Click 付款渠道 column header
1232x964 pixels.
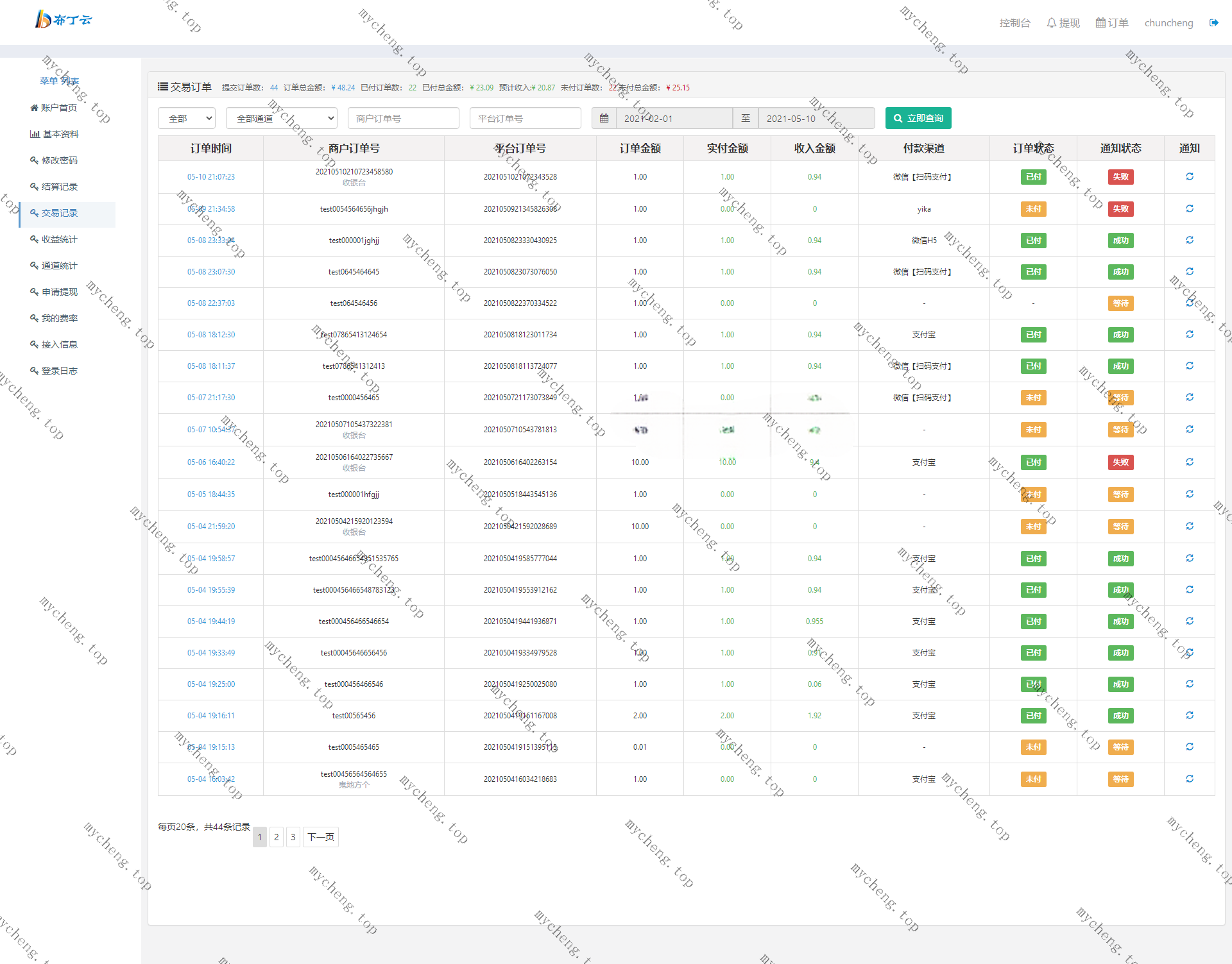pyautogui.click(x=924, y=148)
